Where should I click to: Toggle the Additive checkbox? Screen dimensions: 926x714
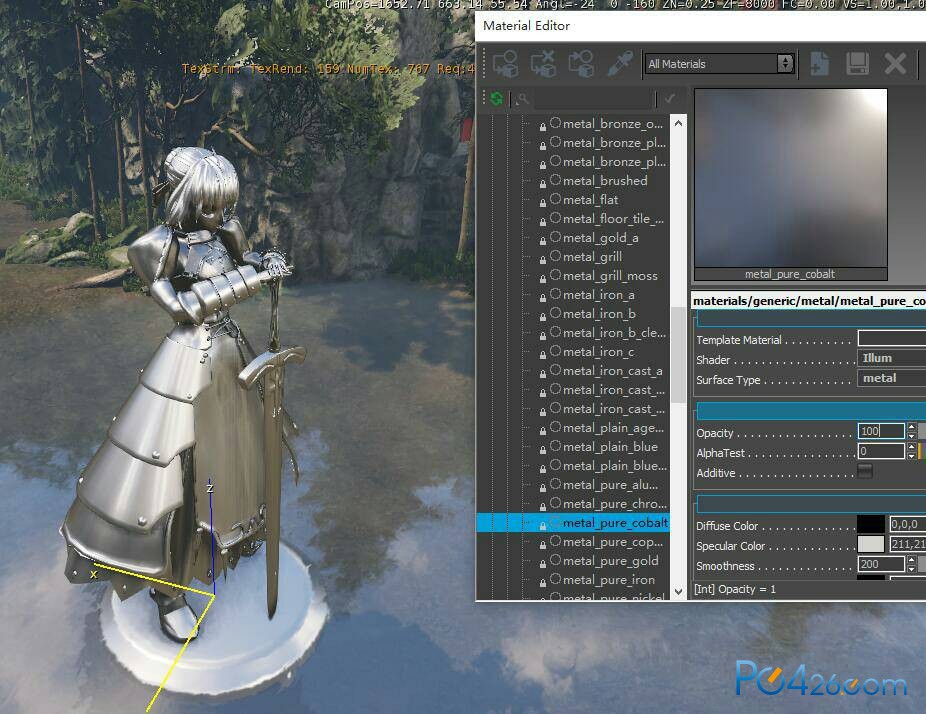(x=865, y=471)
